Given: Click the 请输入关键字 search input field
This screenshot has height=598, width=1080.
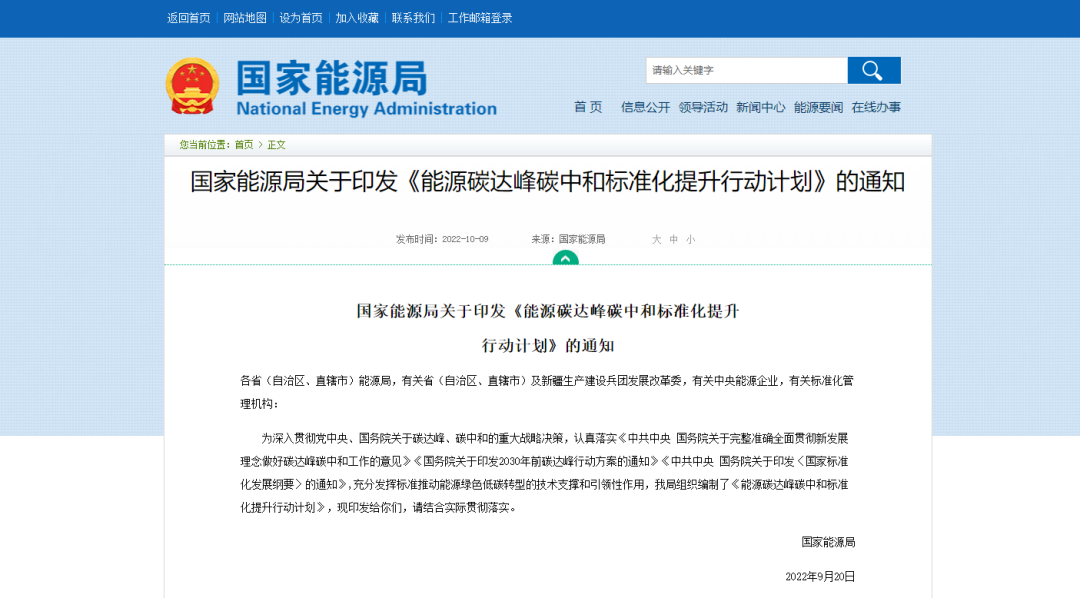Looking at the screenshot, I should click(745, 70).
